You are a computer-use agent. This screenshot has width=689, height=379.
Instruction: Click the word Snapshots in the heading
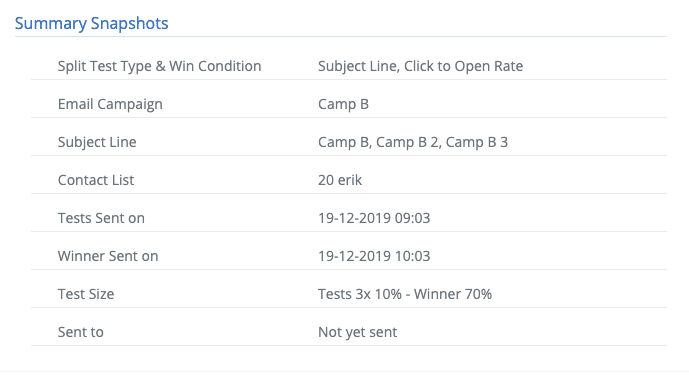point(130,23)
